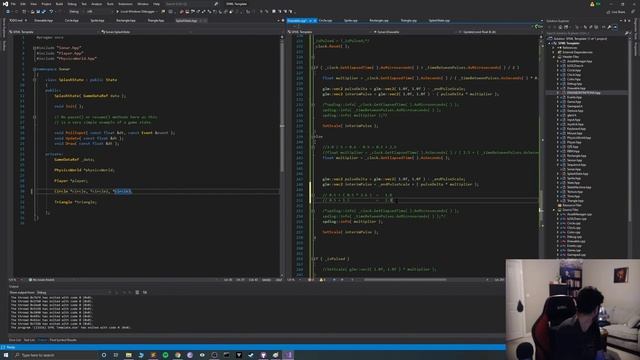This screenshot has width=640, height=360.
Task: Select the Solution 'SFML Template' root node
Action: (x=578, y=39)
